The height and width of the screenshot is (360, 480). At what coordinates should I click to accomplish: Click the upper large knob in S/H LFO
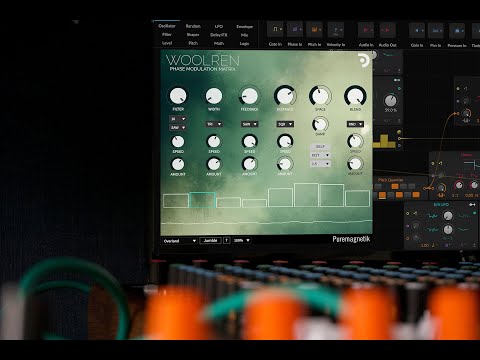pos(448,216)
